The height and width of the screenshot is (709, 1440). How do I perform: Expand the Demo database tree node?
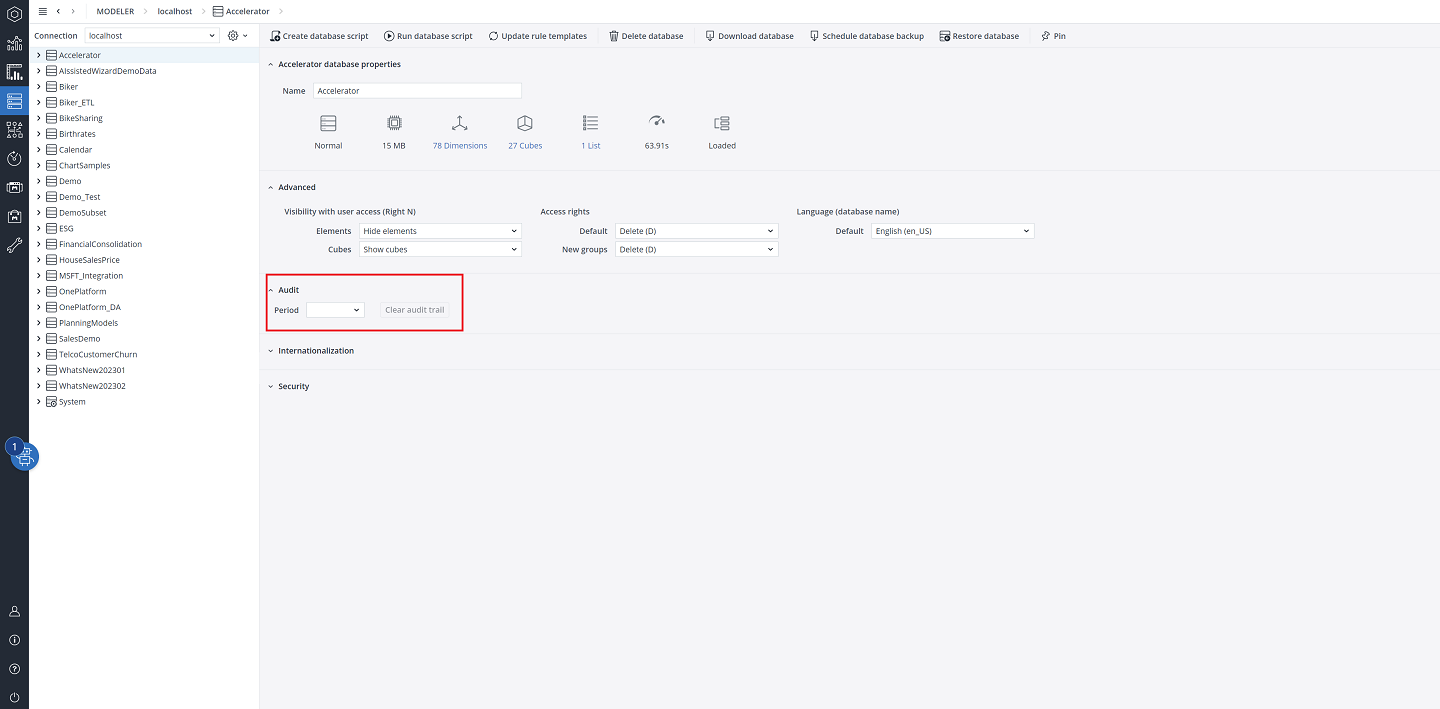39,181
